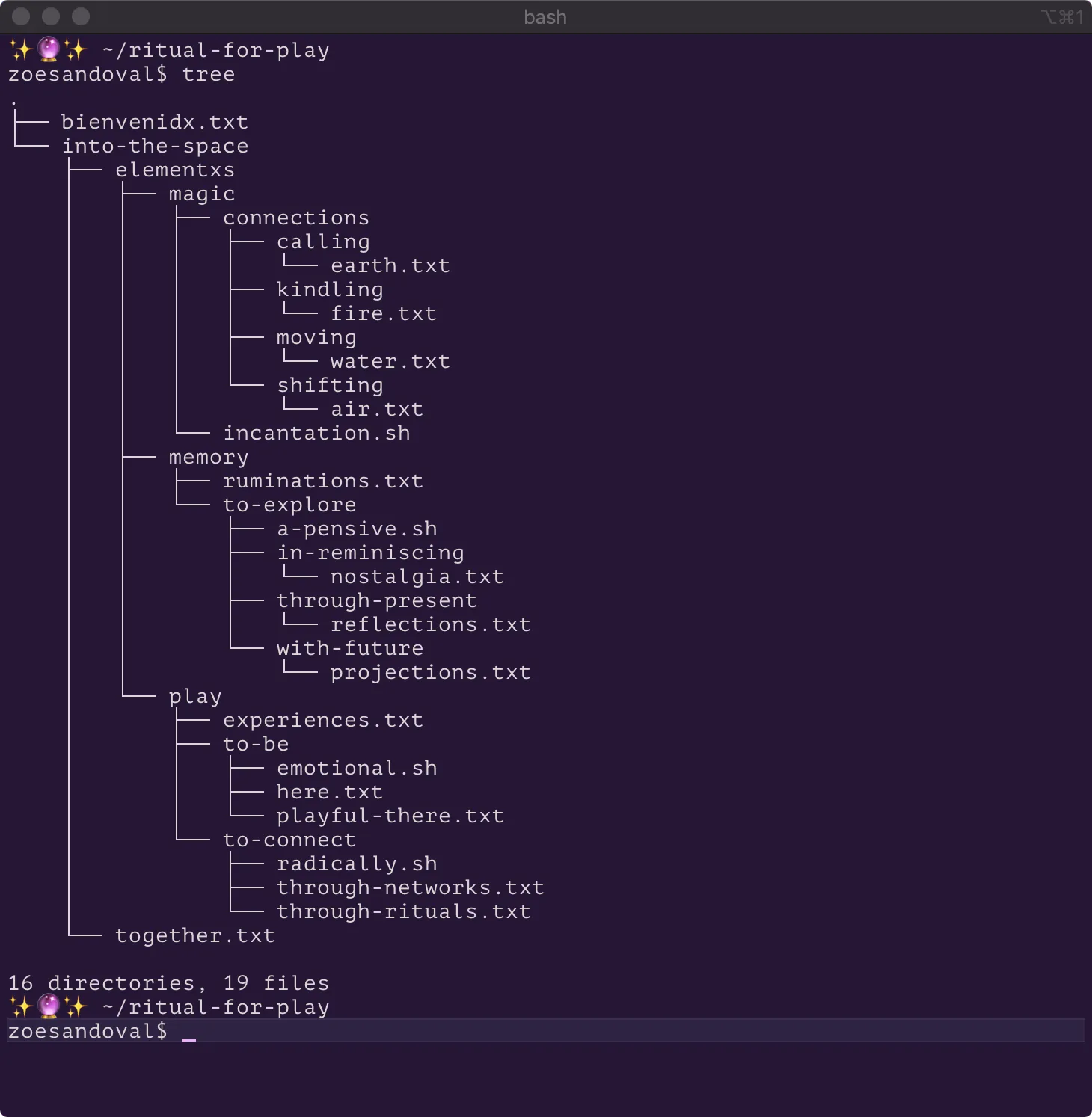Click the to-connect directory name

pos(289,840)
